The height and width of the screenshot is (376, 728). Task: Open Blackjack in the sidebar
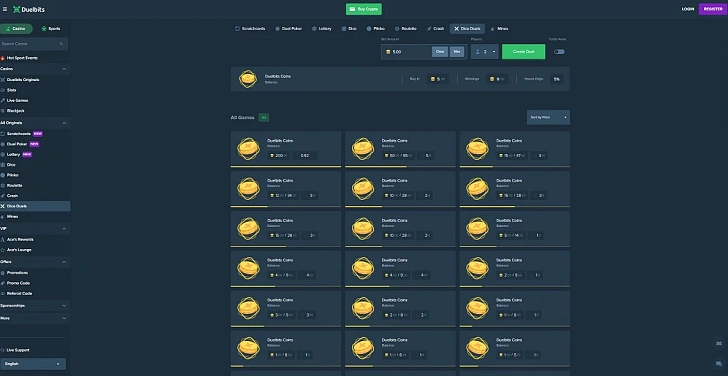click(13, 111)
